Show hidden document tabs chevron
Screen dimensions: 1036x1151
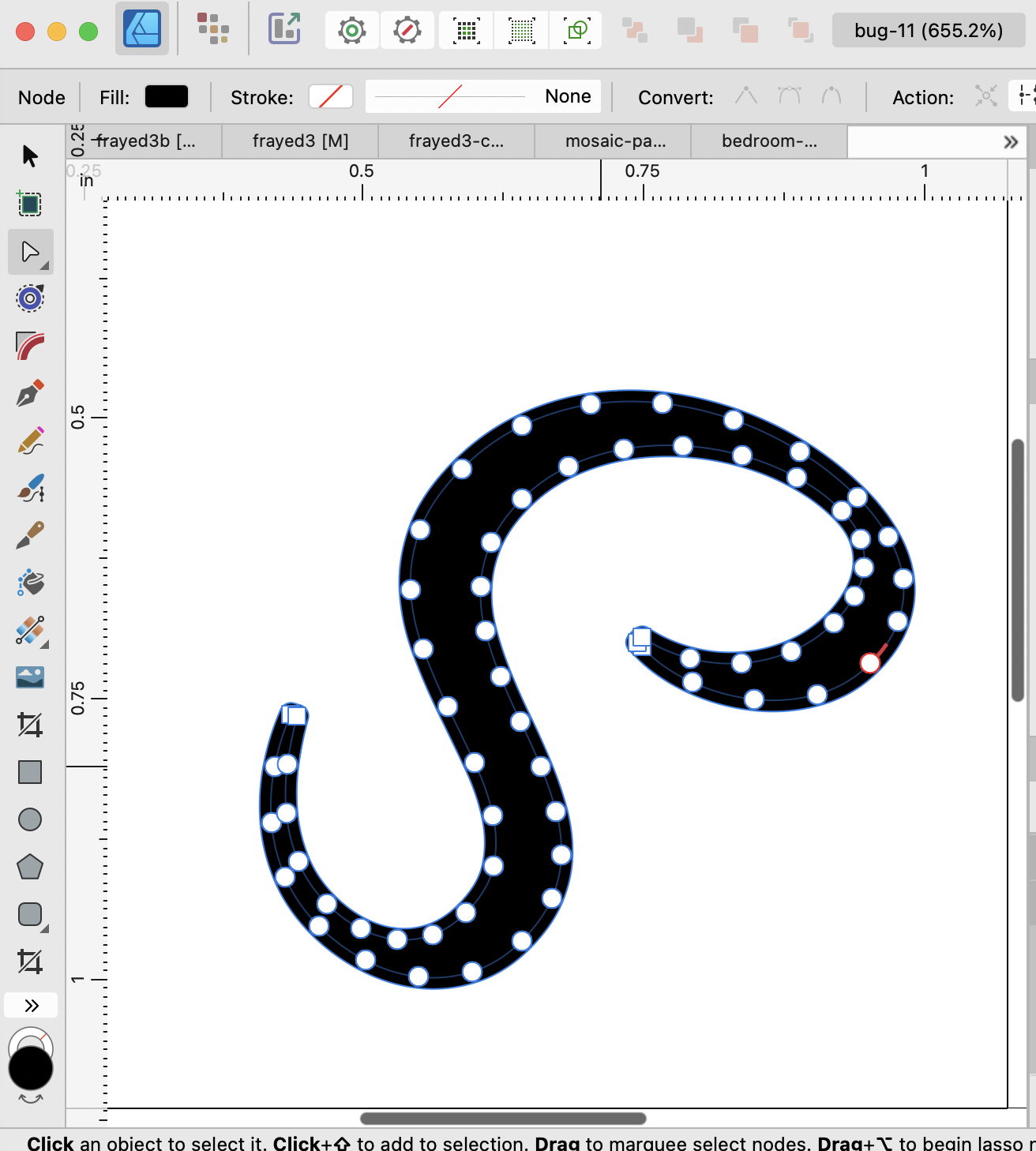click(1011, 142)
